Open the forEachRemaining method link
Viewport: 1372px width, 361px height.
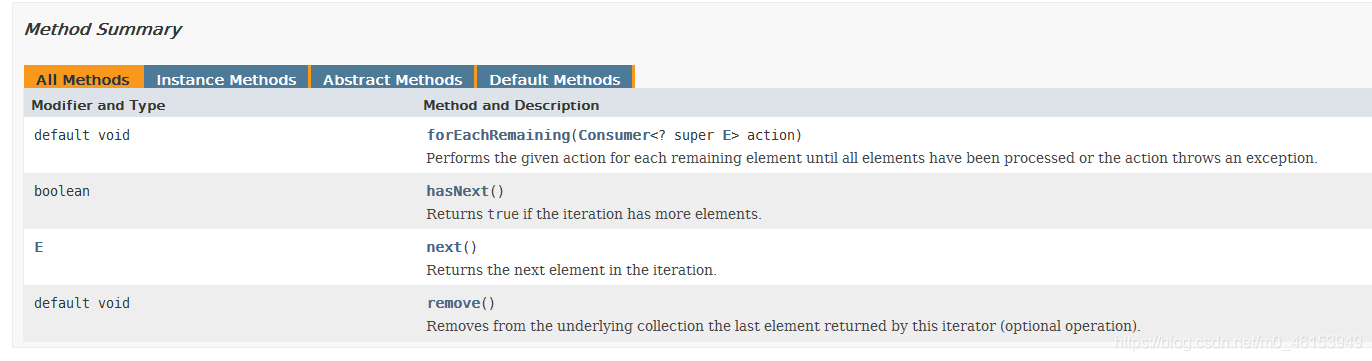(x=498, y=135)
